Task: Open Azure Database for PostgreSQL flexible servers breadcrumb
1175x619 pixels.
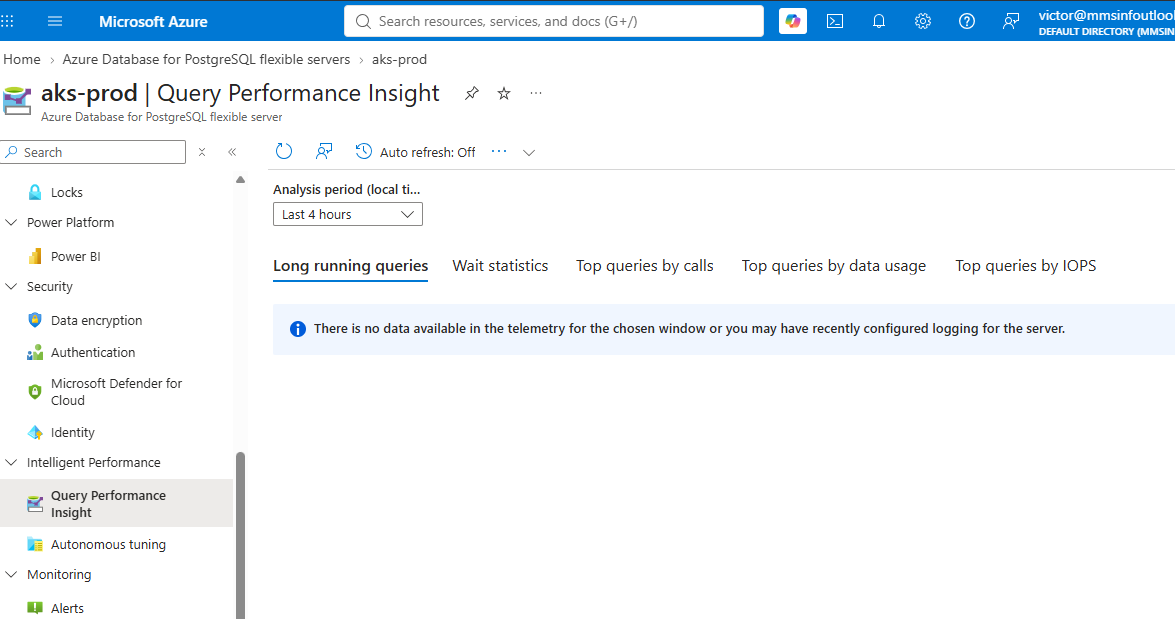Action: pyautogui.click(x=206, y=59)
